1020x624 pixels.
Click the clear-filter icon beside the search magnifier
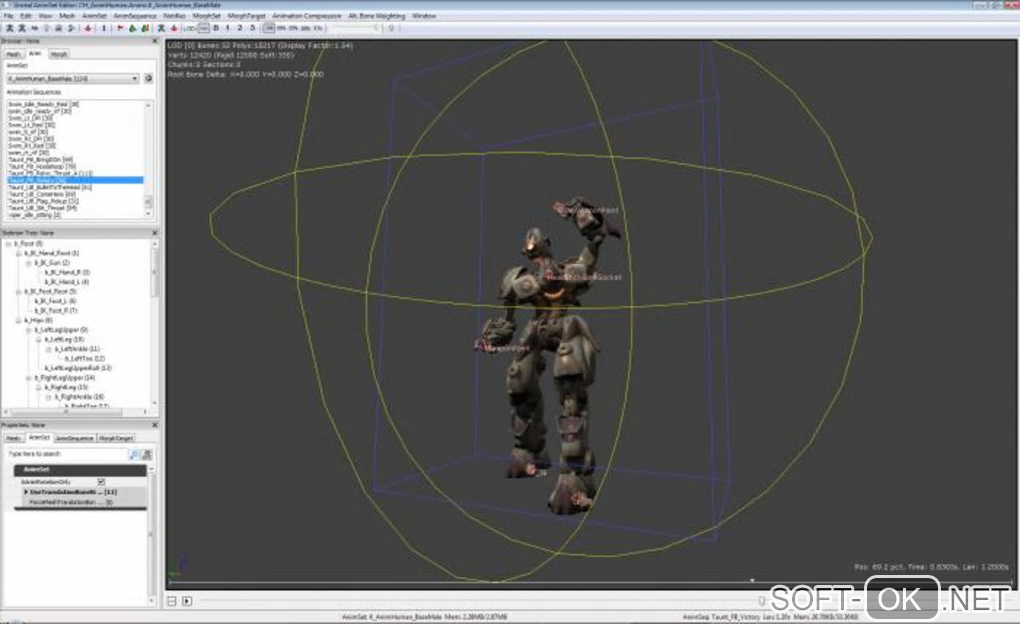pyautogui.click(x=147, y=454)
